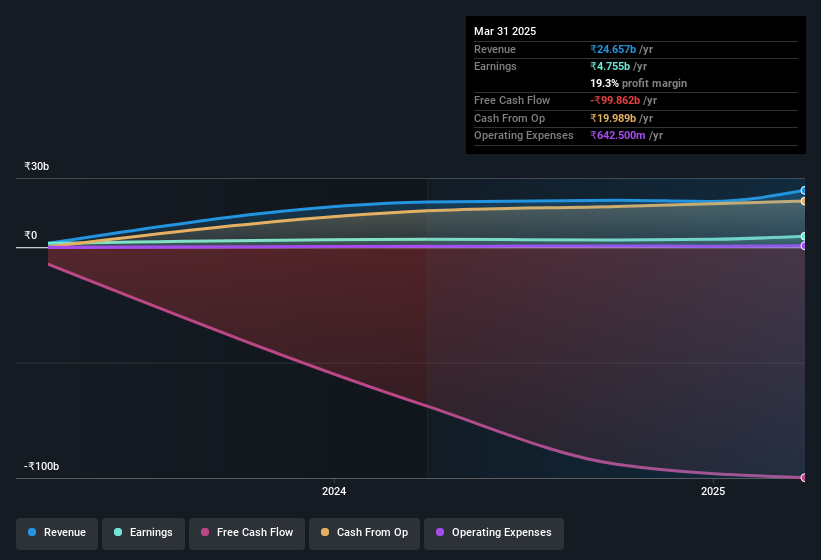Click the ₹0 y-axis label
Viewport: 821px width, 560px height.
click(x=30, y=236)
